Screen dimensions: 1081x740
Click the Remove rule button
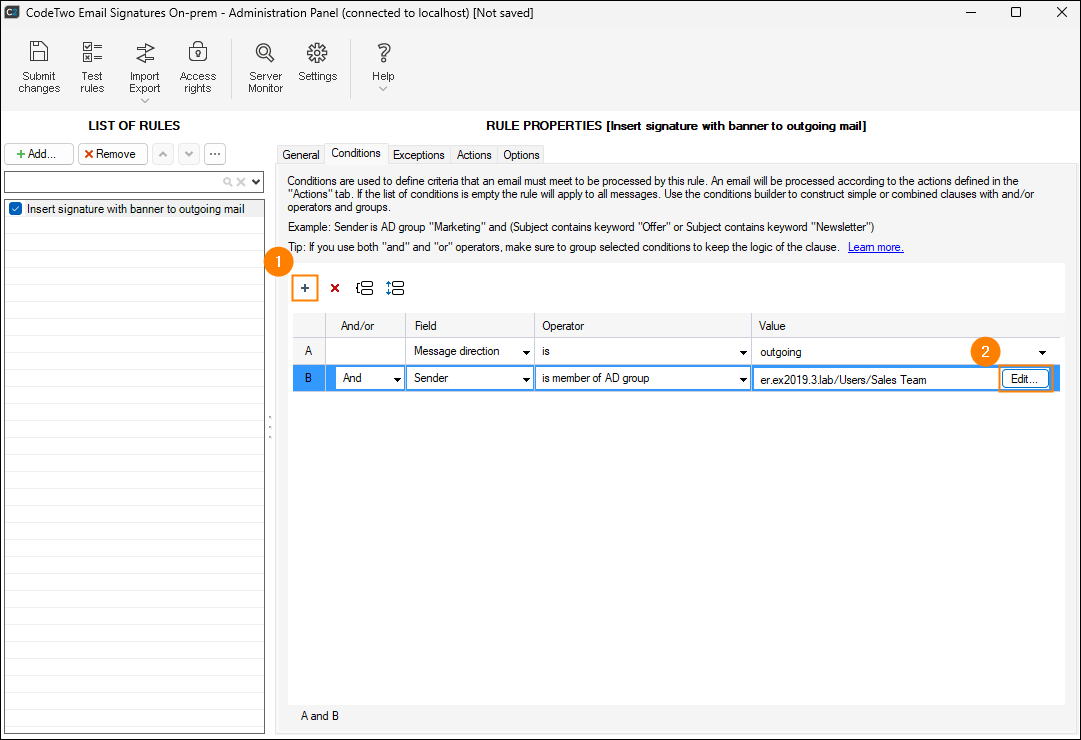click(113, 154)
